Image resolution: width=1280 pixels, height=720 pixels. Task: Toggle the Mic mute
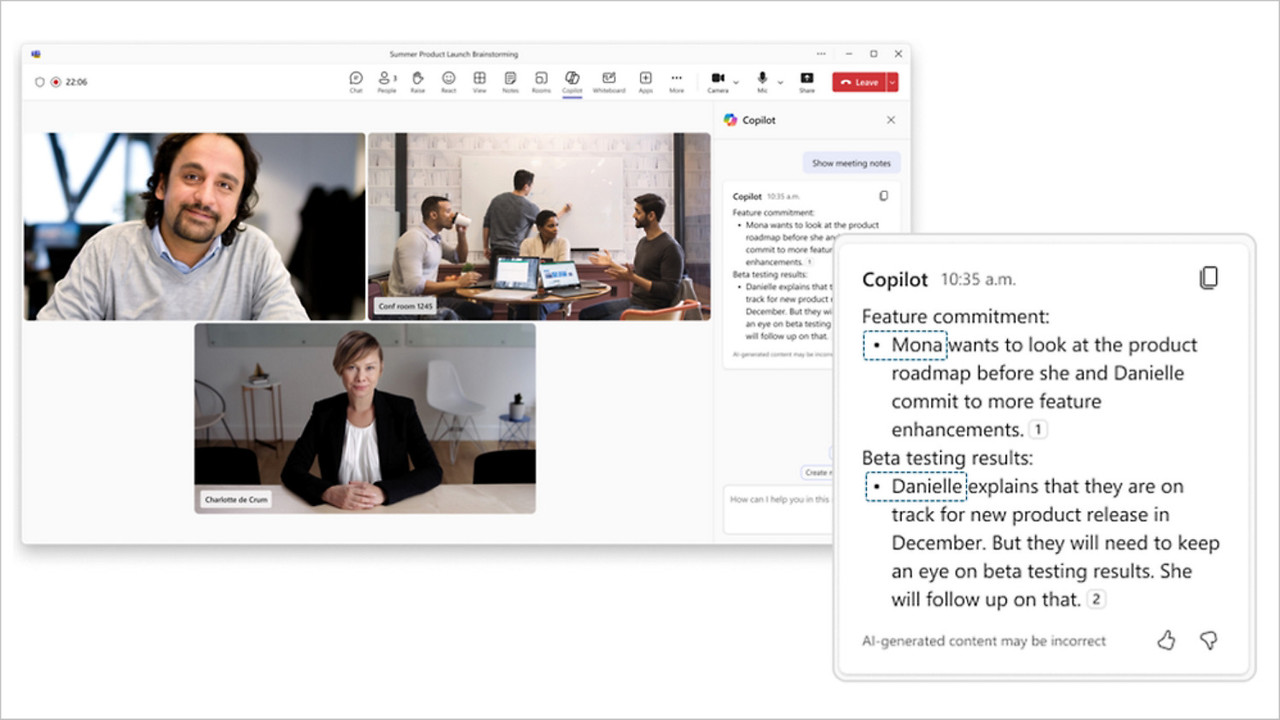(762, 82)
